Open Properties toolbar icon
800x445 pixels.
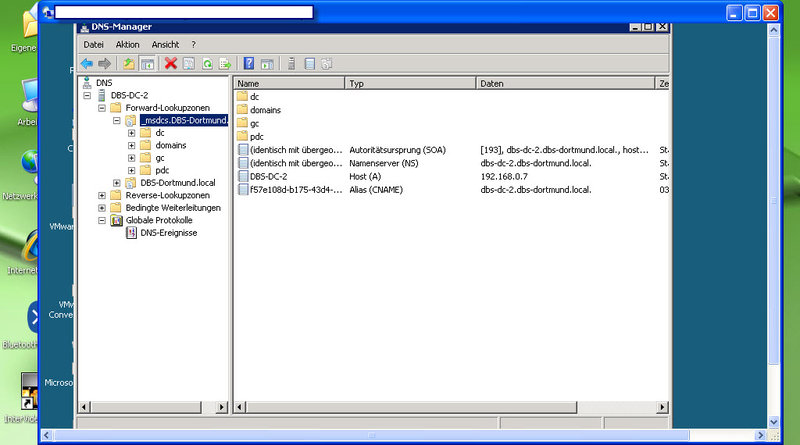point(189,64)
